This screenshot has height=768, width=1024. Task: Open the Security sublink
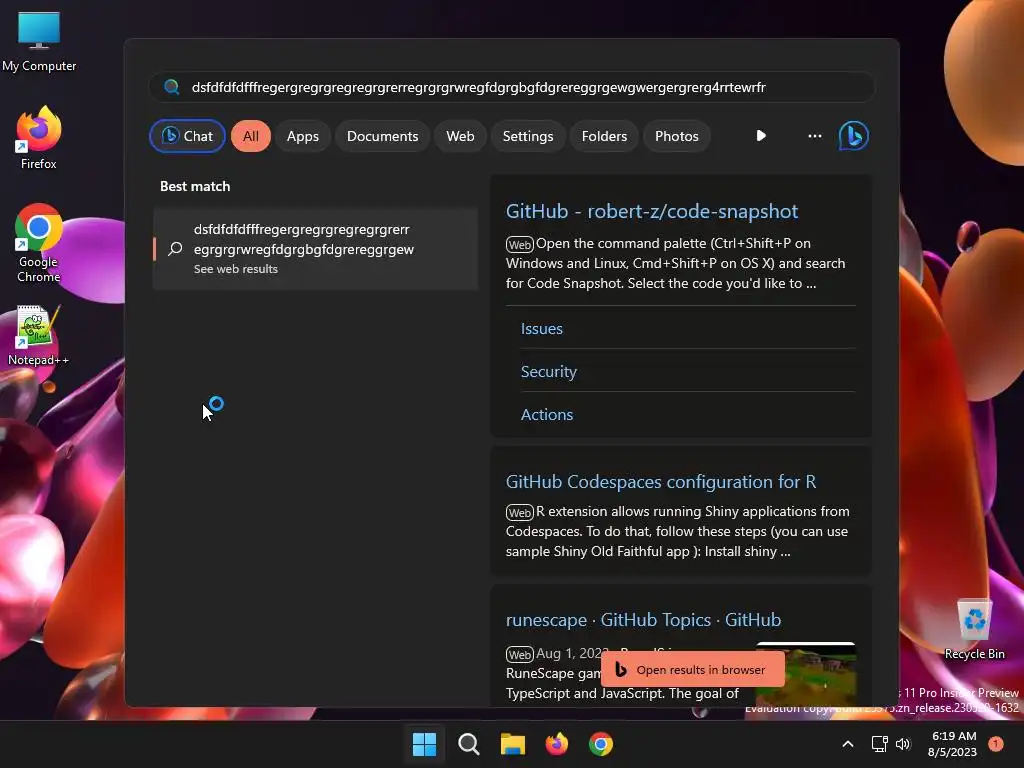point(549,372)
